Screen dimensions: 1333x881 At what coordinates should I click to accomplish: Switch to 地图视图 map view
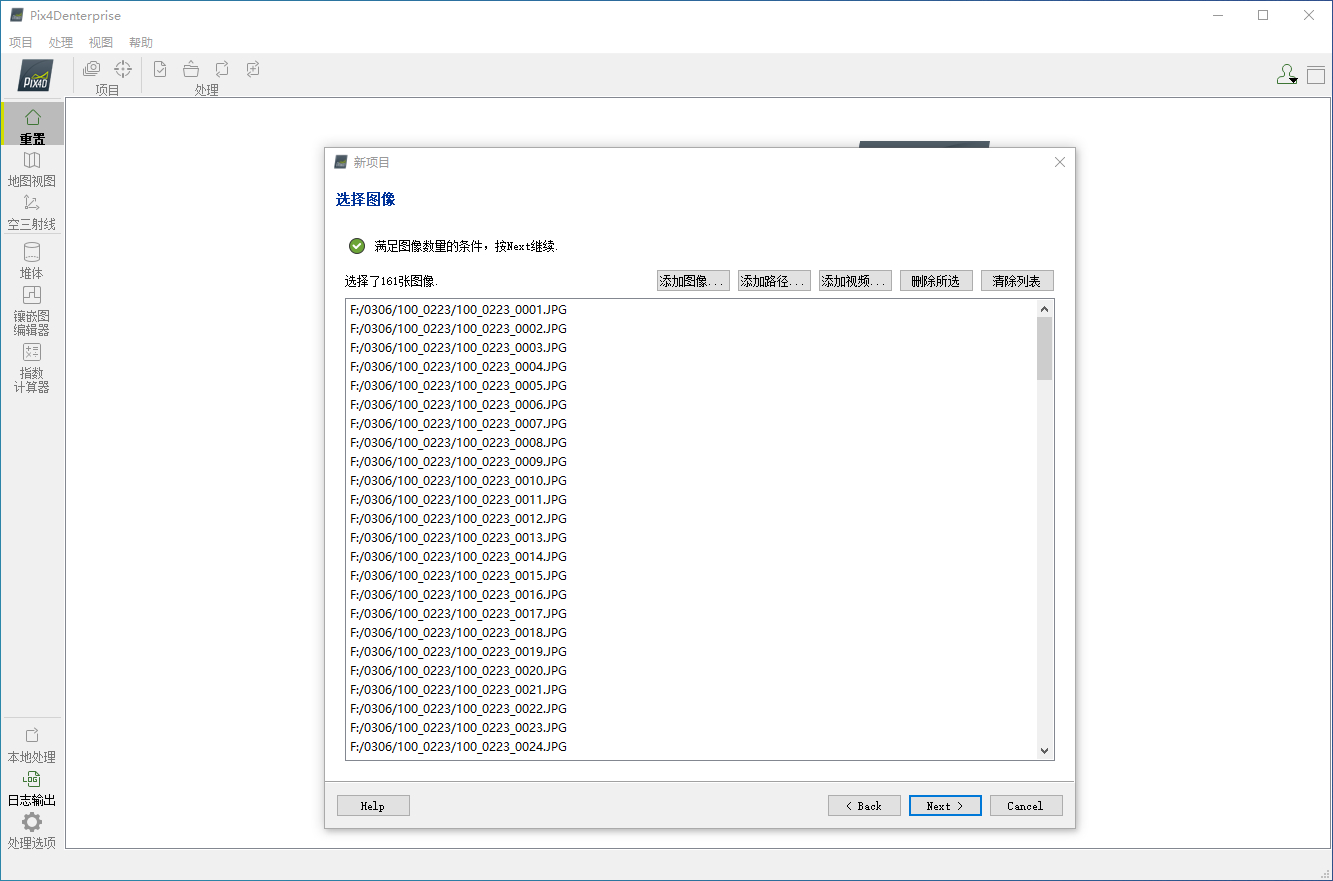32,169
